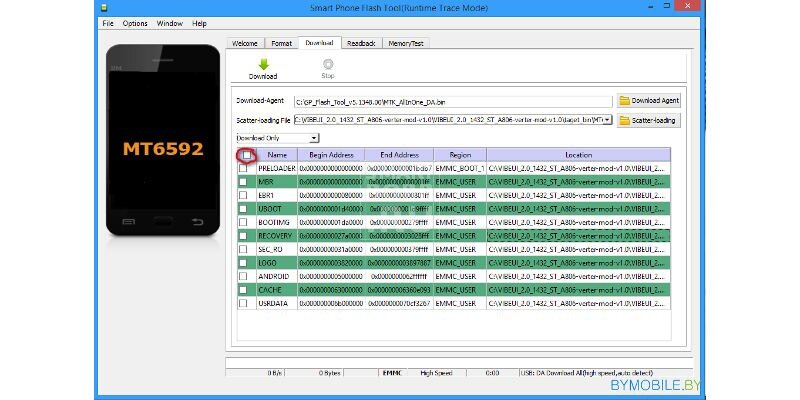Select the ANDROID name cell
Image resolution: width=800 pixels, height=400 pixels.
[x=277, y=276]
